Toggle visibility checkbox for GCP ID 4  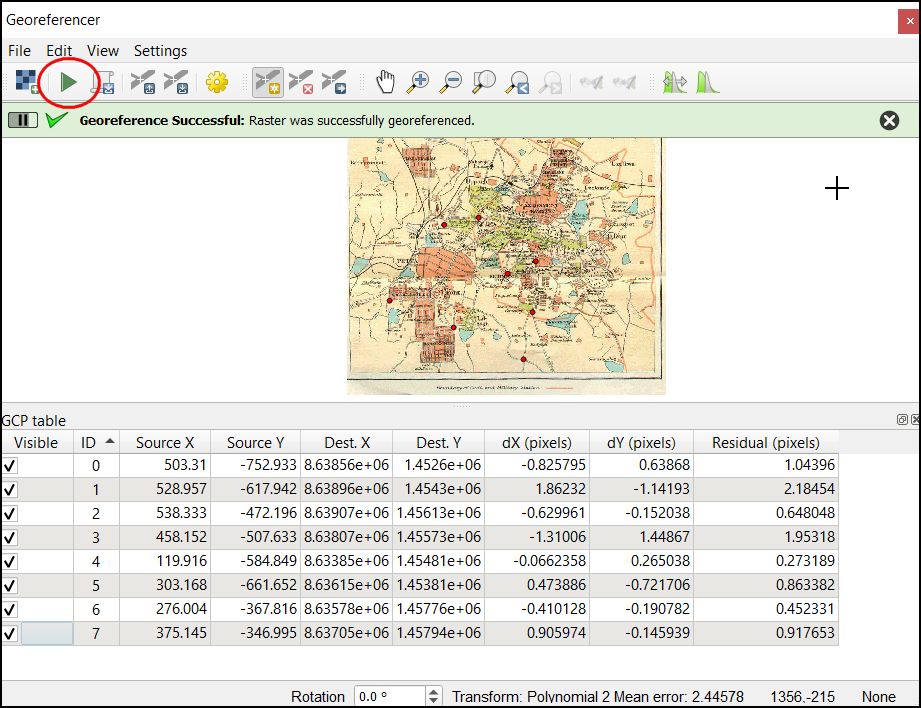click(x=10, y=562)
